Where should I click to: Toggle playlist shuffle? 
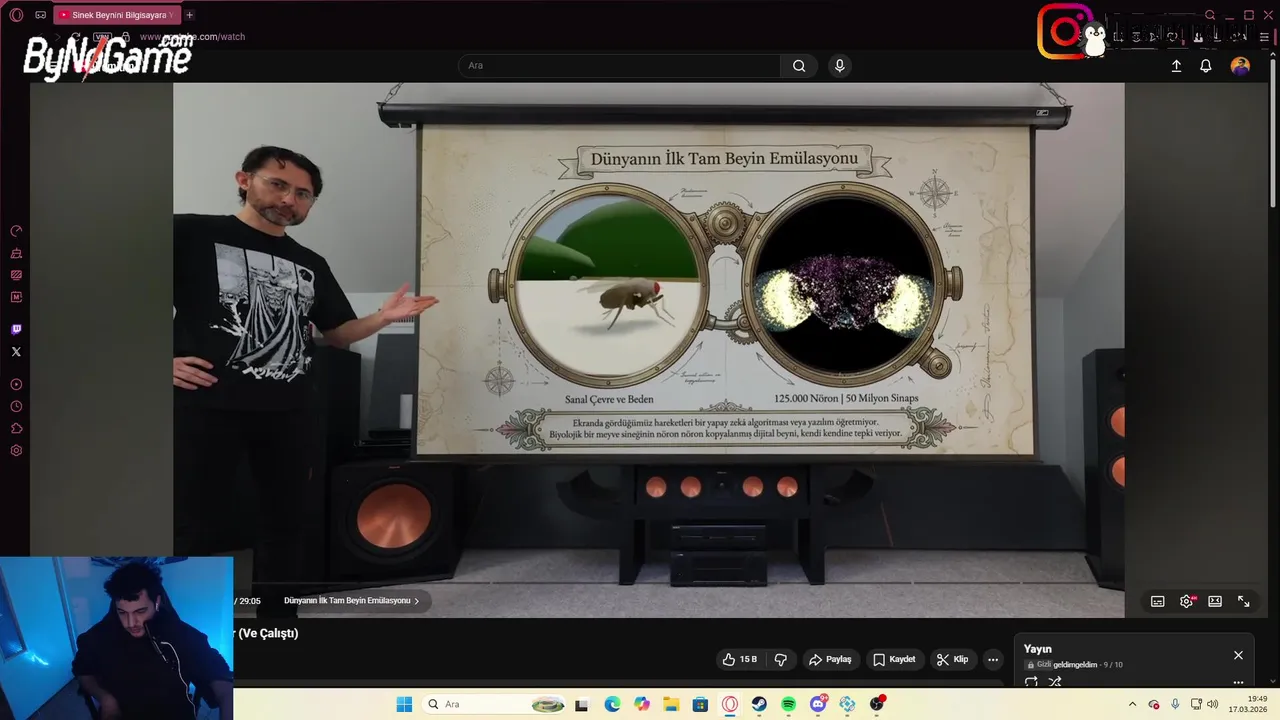(1055, 682)
